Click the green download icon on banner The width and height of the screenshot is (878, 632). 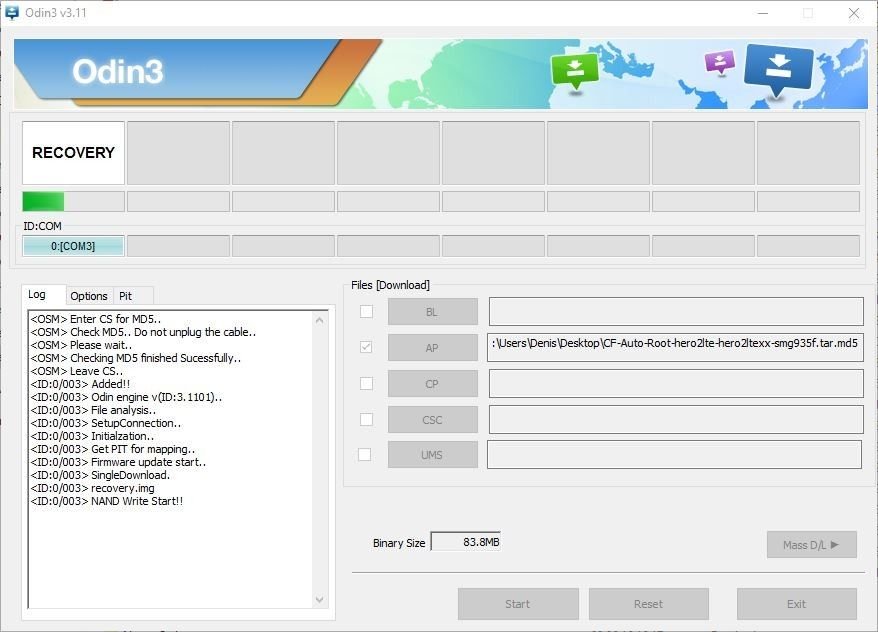coord(575,72)
